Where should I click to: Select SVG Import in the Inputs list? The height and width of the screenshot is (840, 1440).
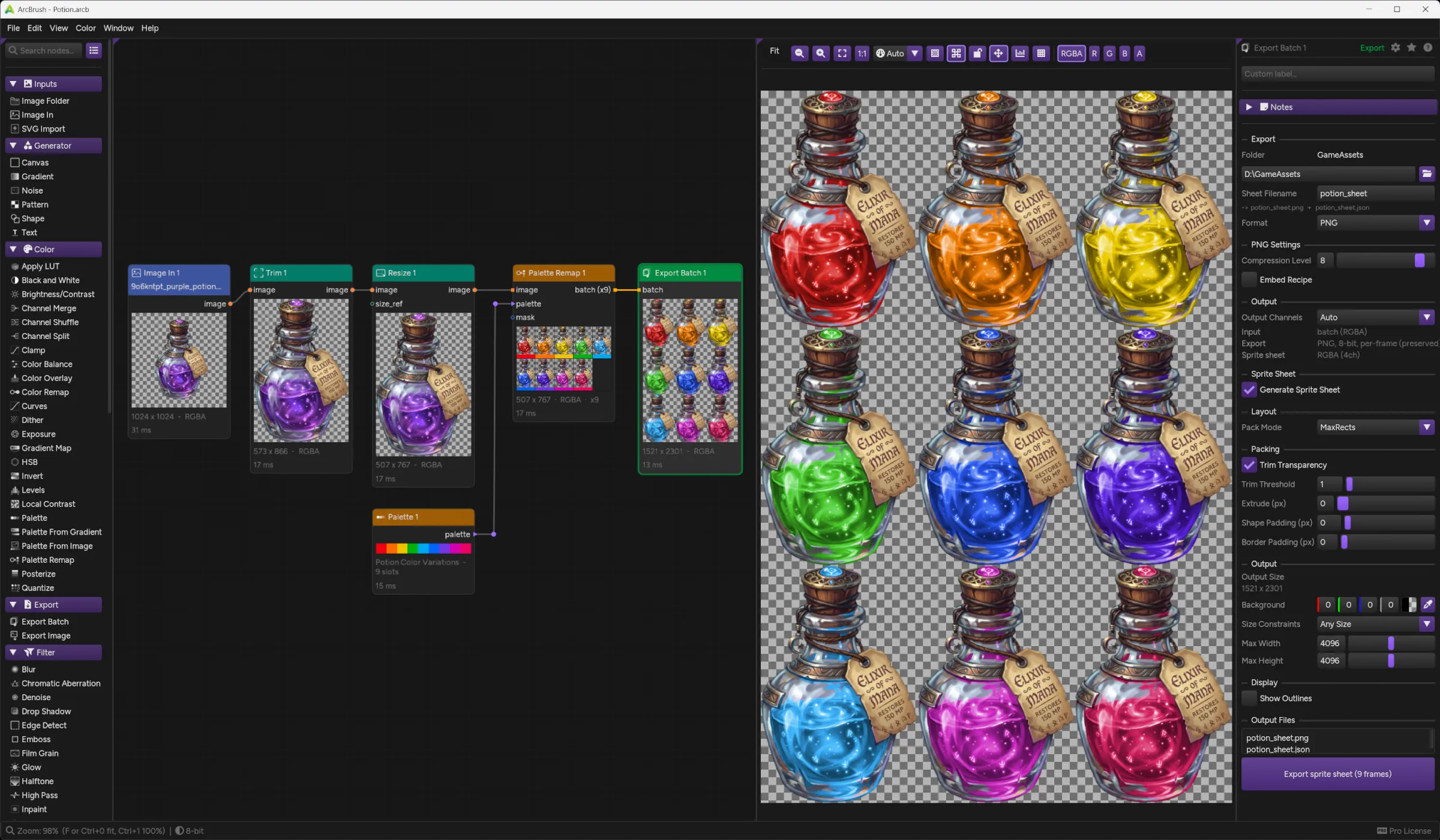coord(43,129)
